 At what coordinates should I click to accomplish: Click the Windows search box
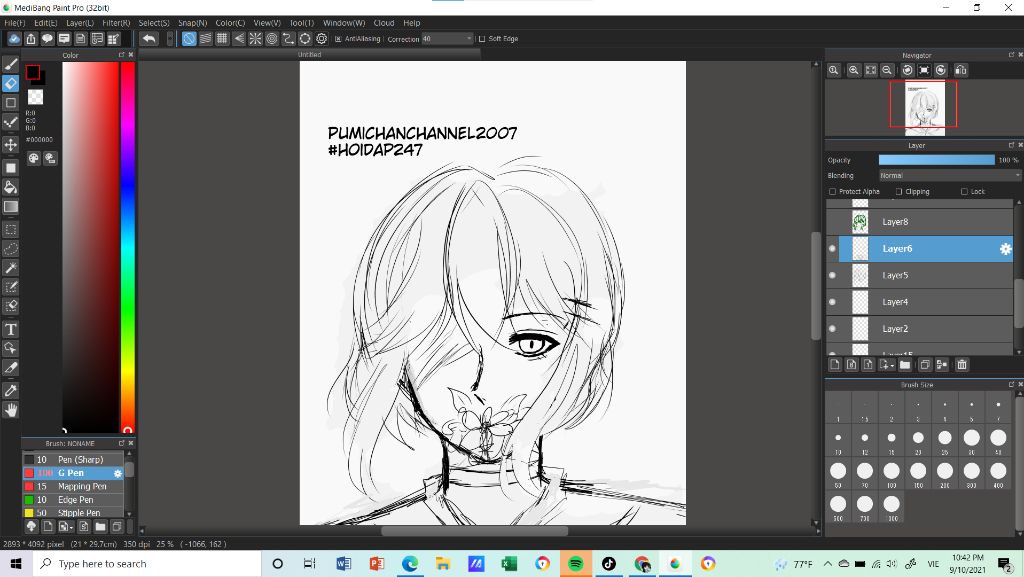147,564
